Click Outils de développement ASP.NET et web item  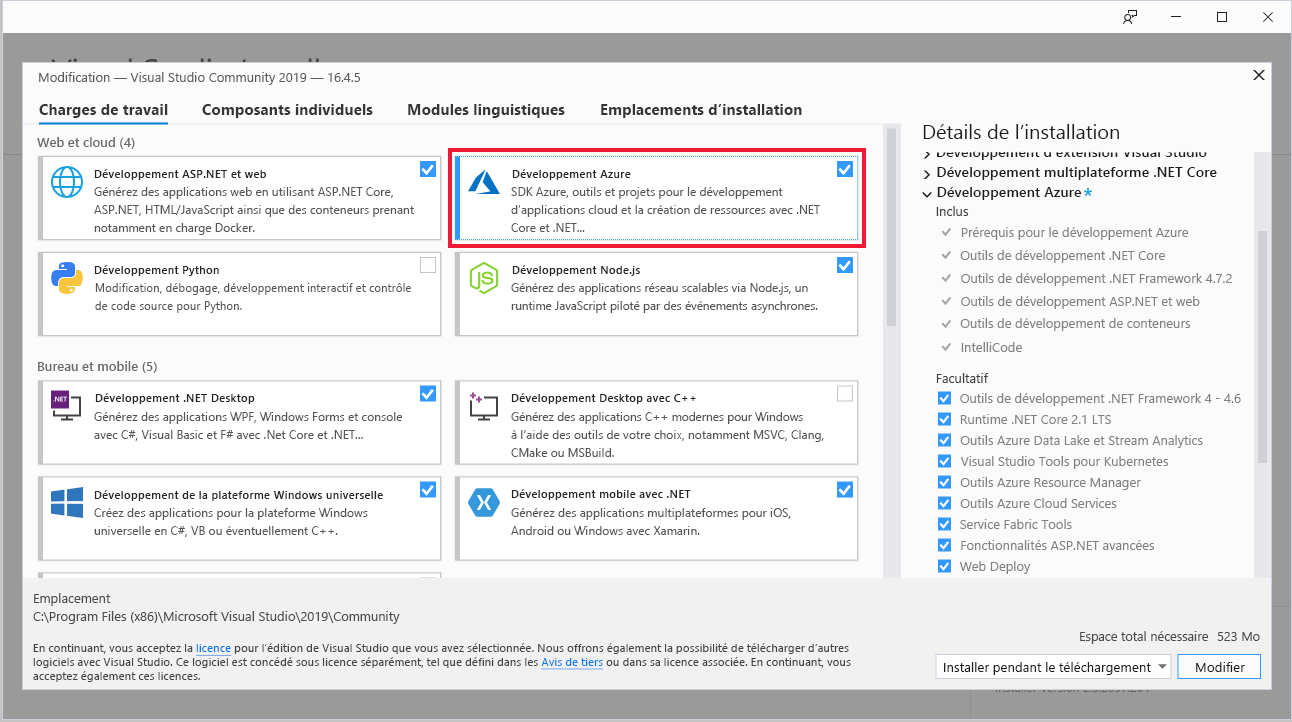pyautogui.click(x=1080, y=301)
